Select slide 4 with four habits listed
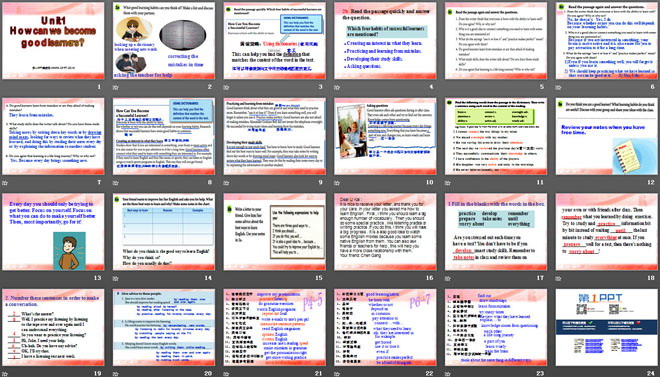 coord(385,41)
